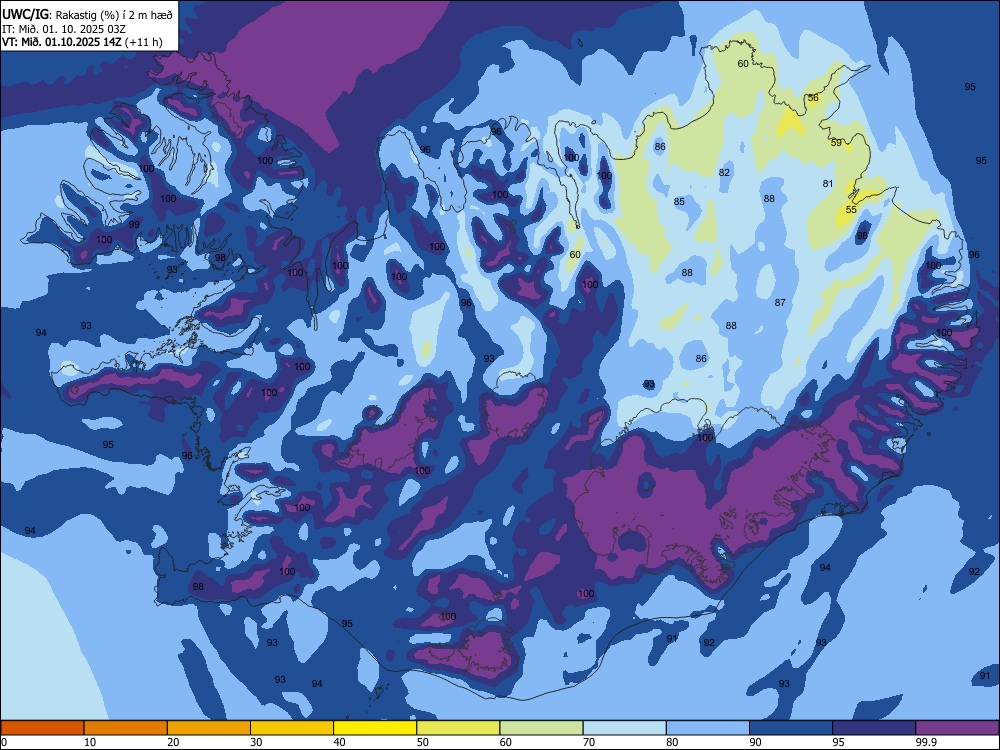Screen dimensions: 1000x750
Task: Click the humidity value 59 on the map
Action: [x=836, y=143]
